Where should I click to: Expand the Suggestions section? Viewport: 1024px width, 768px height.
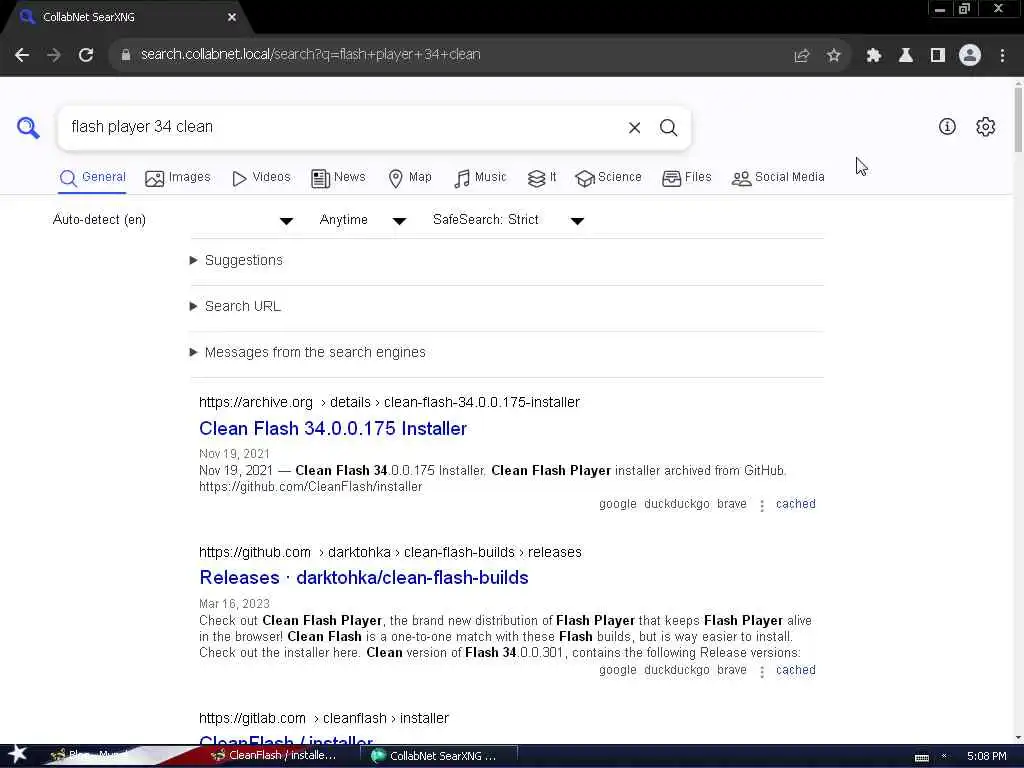point(236,261)
